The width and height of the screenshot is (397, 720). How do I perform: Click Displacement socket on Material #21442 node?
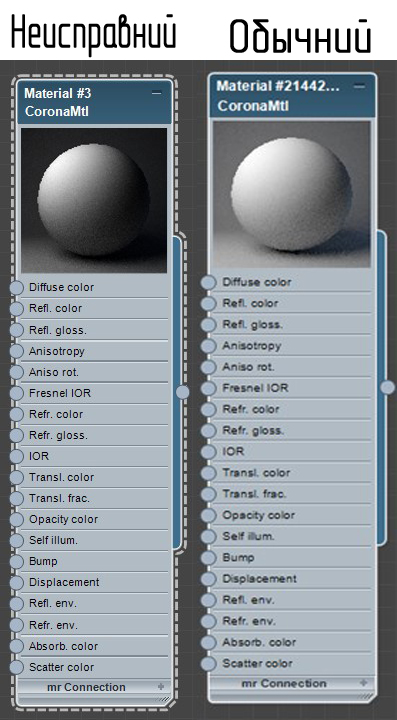pos(208,579)
